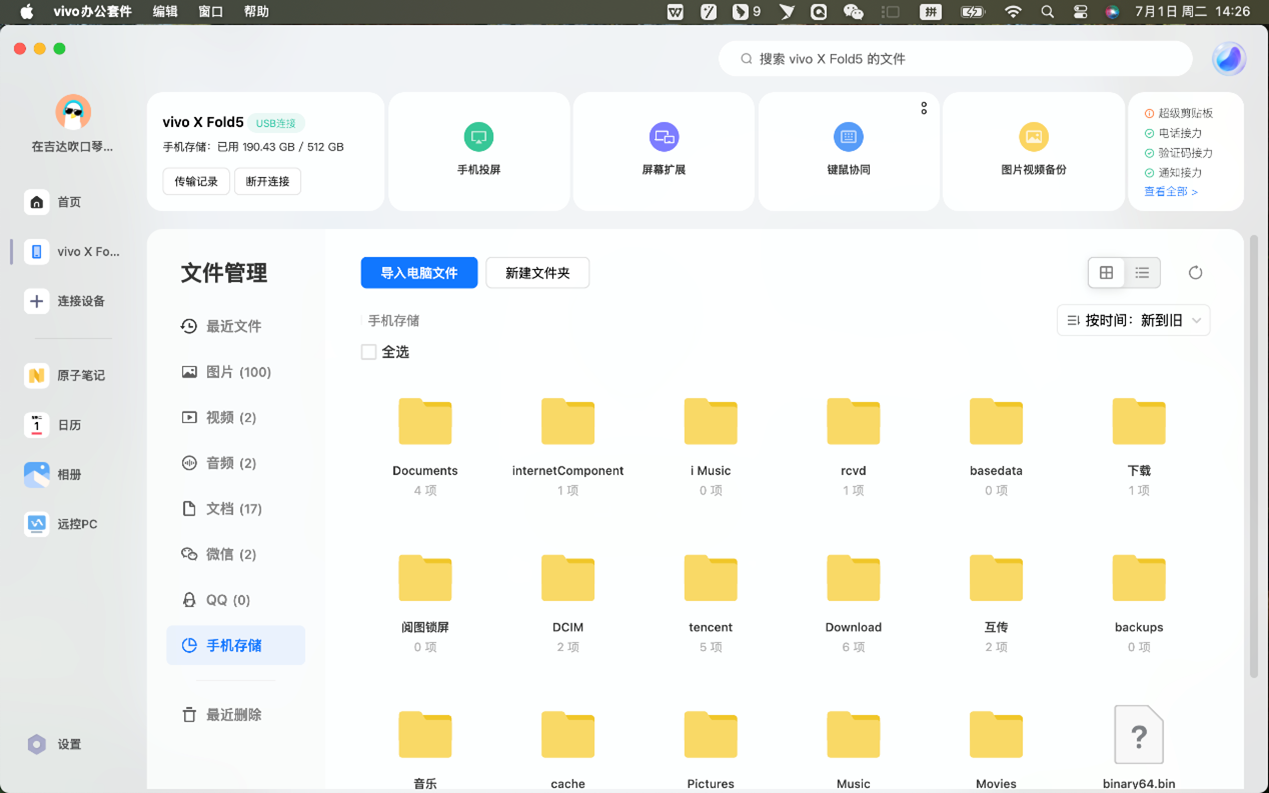Click the 连接设备 plus icon
The image size is (1269, 793).
37,301
